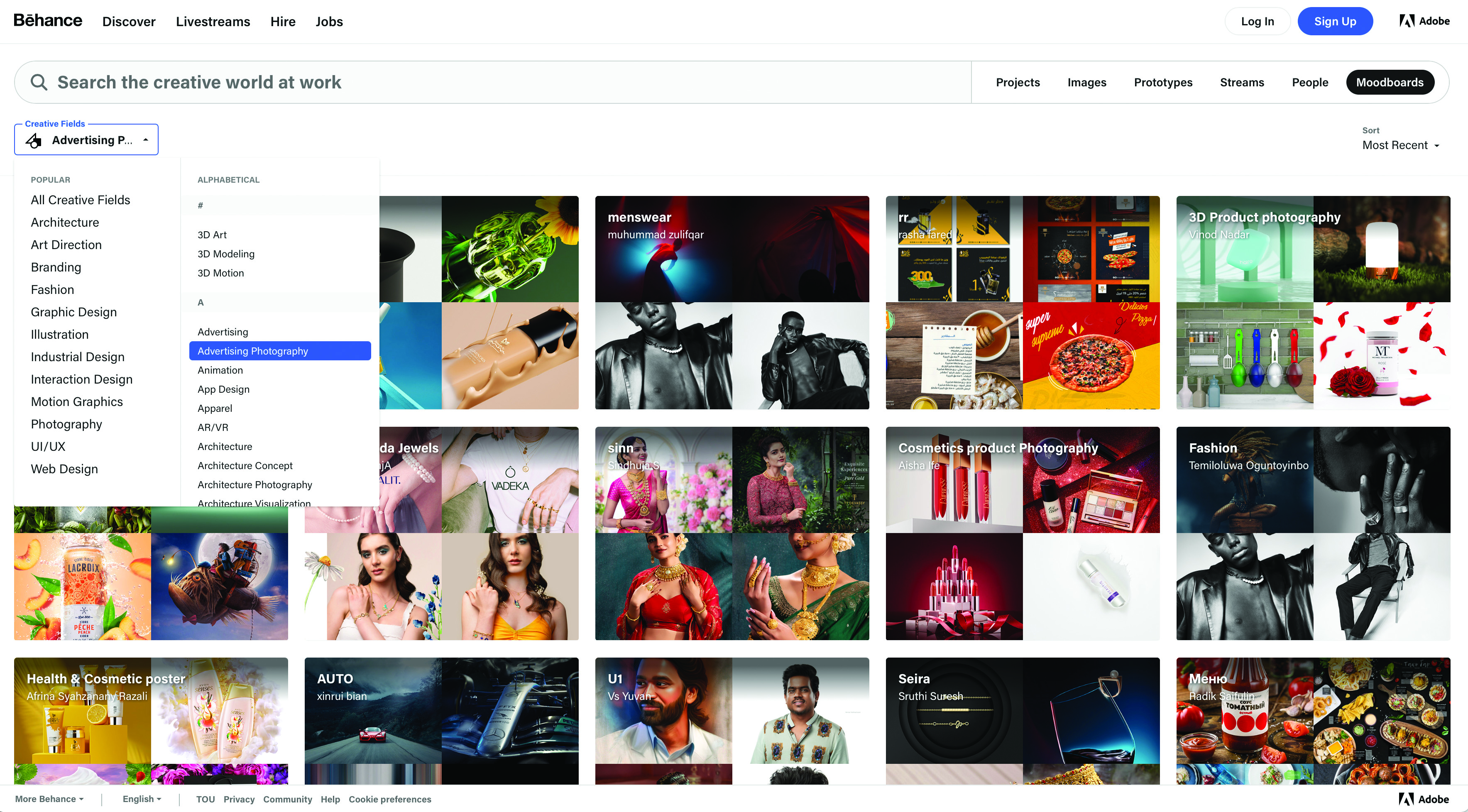1468x812 pixels.
Task: Select 3D Art in alphabetical list
Action: click(212, 235)
